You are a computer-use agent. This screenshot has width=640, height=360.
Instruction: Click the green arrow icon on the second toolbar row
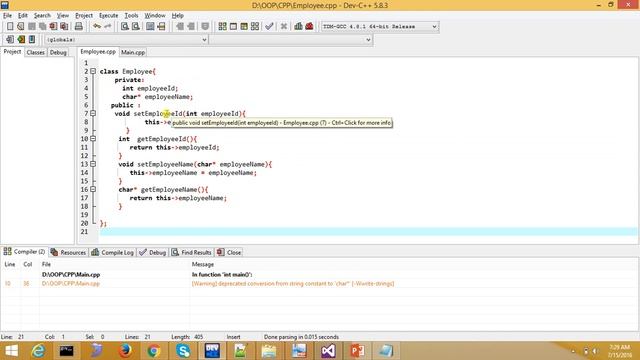pyautogui.click(x=21, y=39)
